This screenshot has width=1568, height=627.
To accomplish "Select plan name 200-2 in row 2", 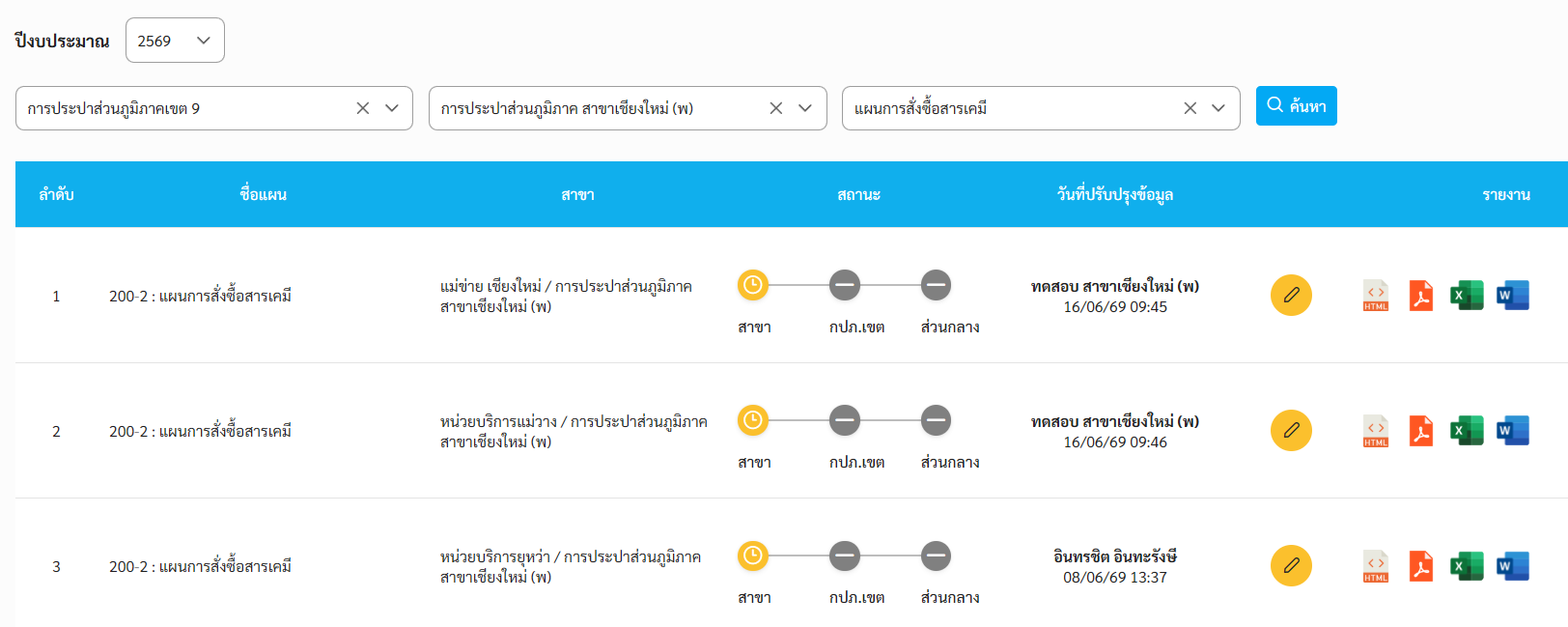I will [200, 431].
